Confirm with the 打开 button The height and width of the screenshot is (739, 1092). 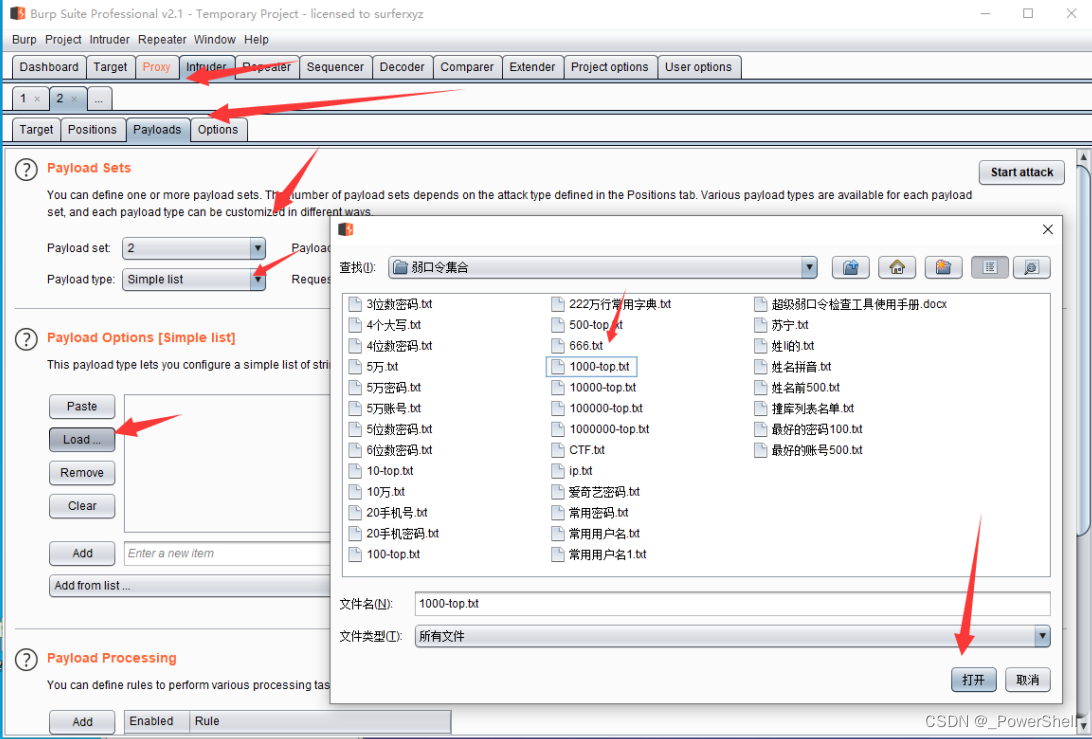point(974,680)
